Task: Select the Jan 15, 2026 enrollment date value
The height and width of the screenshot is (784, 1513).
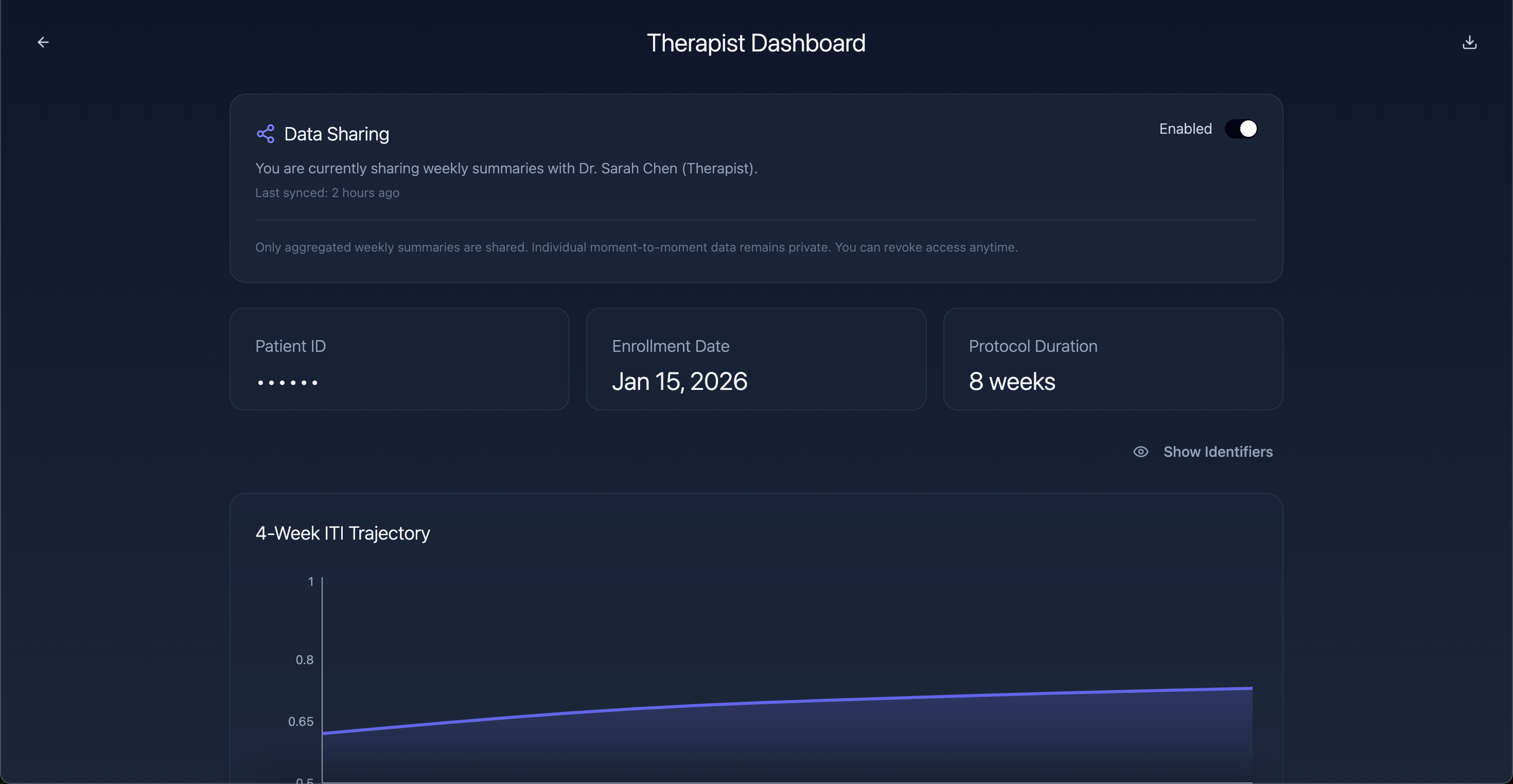Action: tap(679, 382)
